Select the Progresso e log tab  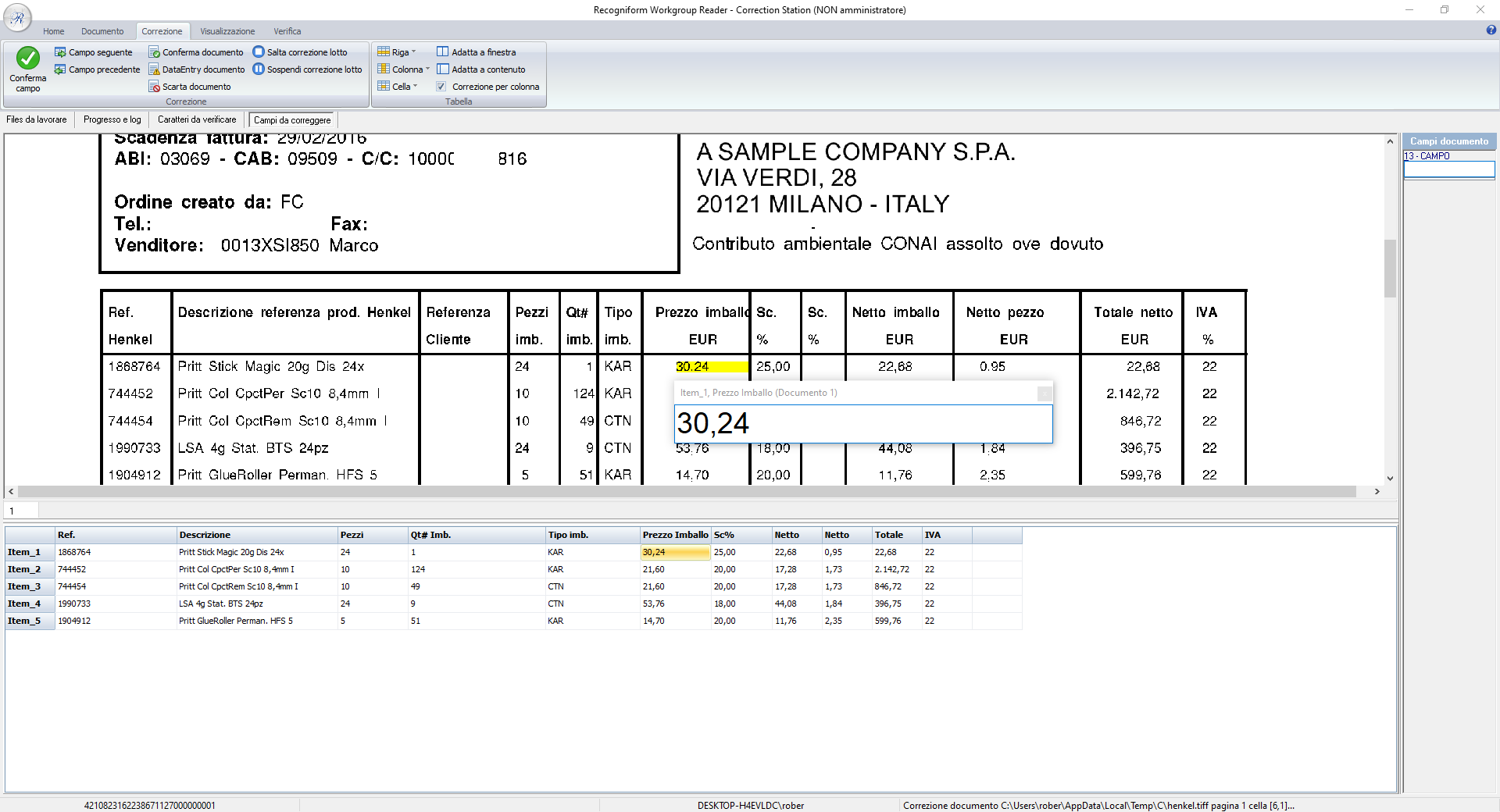112,119
